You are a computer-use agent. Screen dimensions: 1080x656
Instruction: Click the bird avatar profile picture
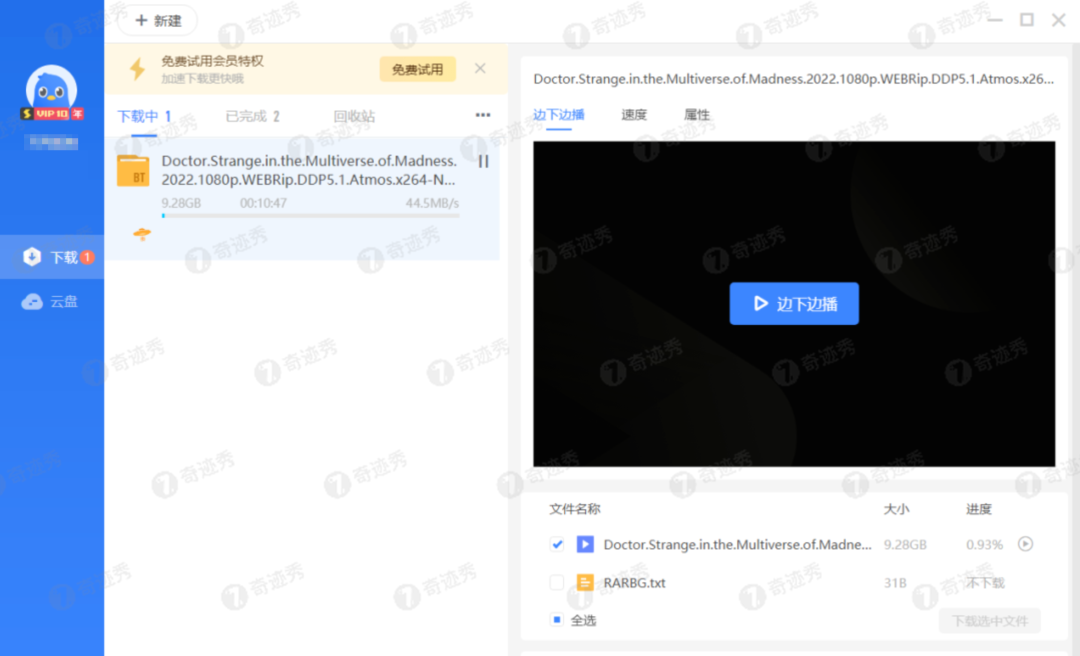tap(51, 88)
